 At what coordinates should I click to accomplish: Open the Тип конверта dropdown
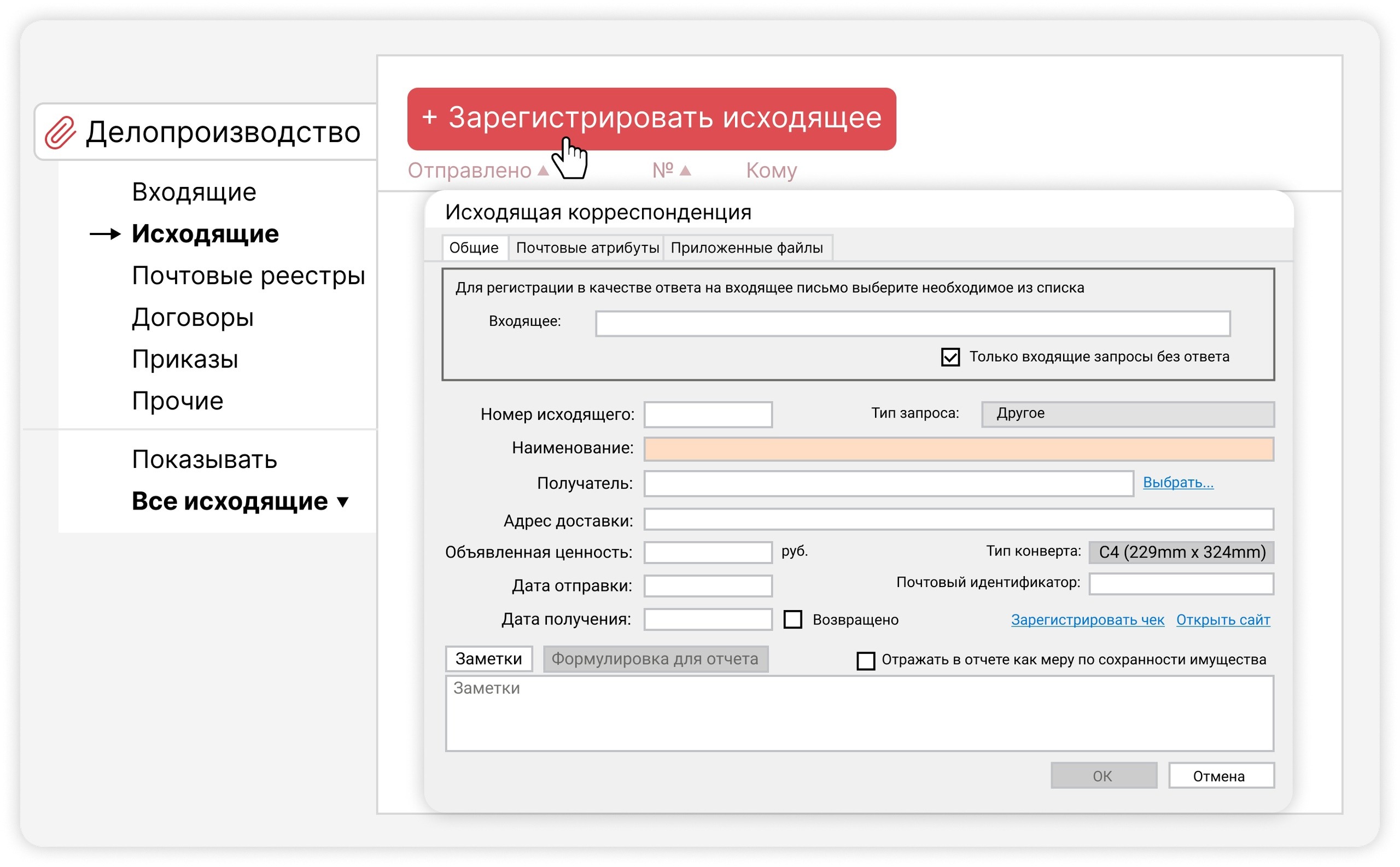coord(1181,552)
